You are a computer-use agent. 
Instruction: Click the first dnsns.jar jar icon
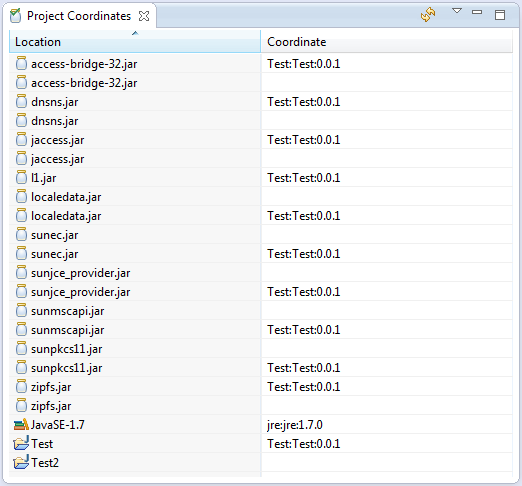[x=21, y=101]
